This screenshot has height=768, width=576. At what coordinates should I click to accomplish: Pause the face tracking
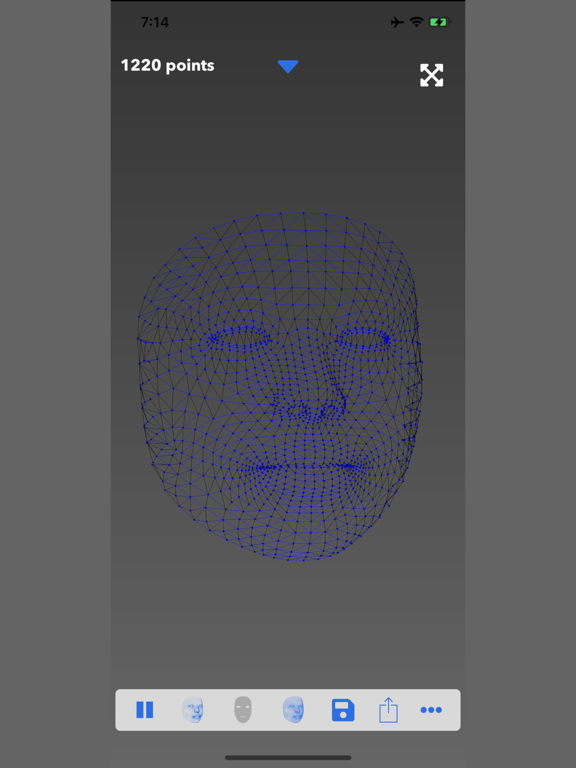point(144,710)
